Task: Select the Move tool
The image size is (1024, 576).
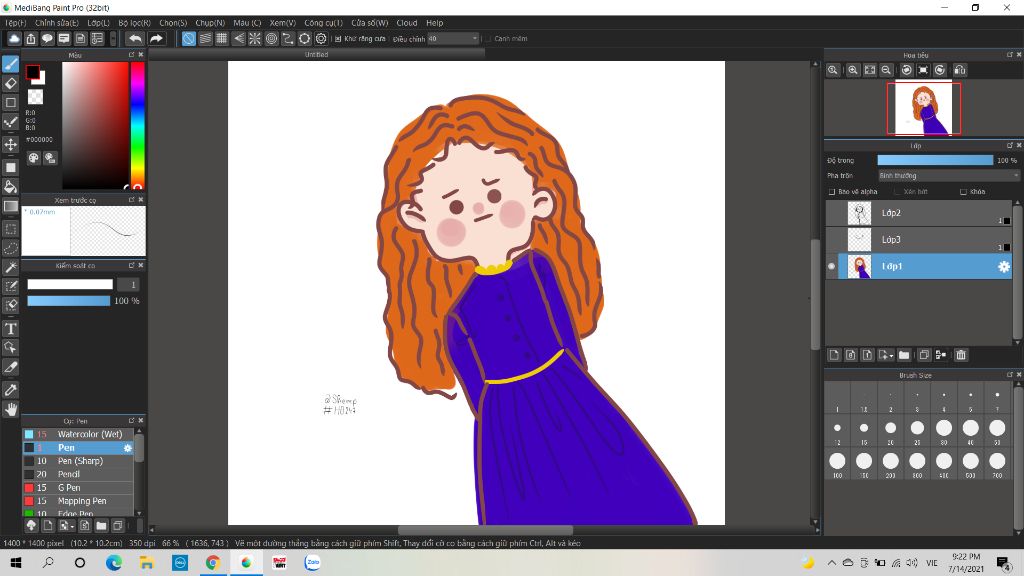Action: tap(10, 144)
